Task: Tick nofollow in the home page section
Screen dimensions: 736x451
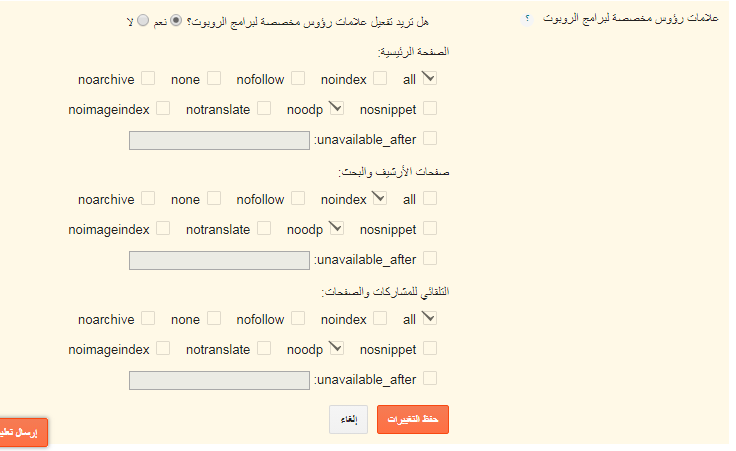Action: click(x=298, y=78)
